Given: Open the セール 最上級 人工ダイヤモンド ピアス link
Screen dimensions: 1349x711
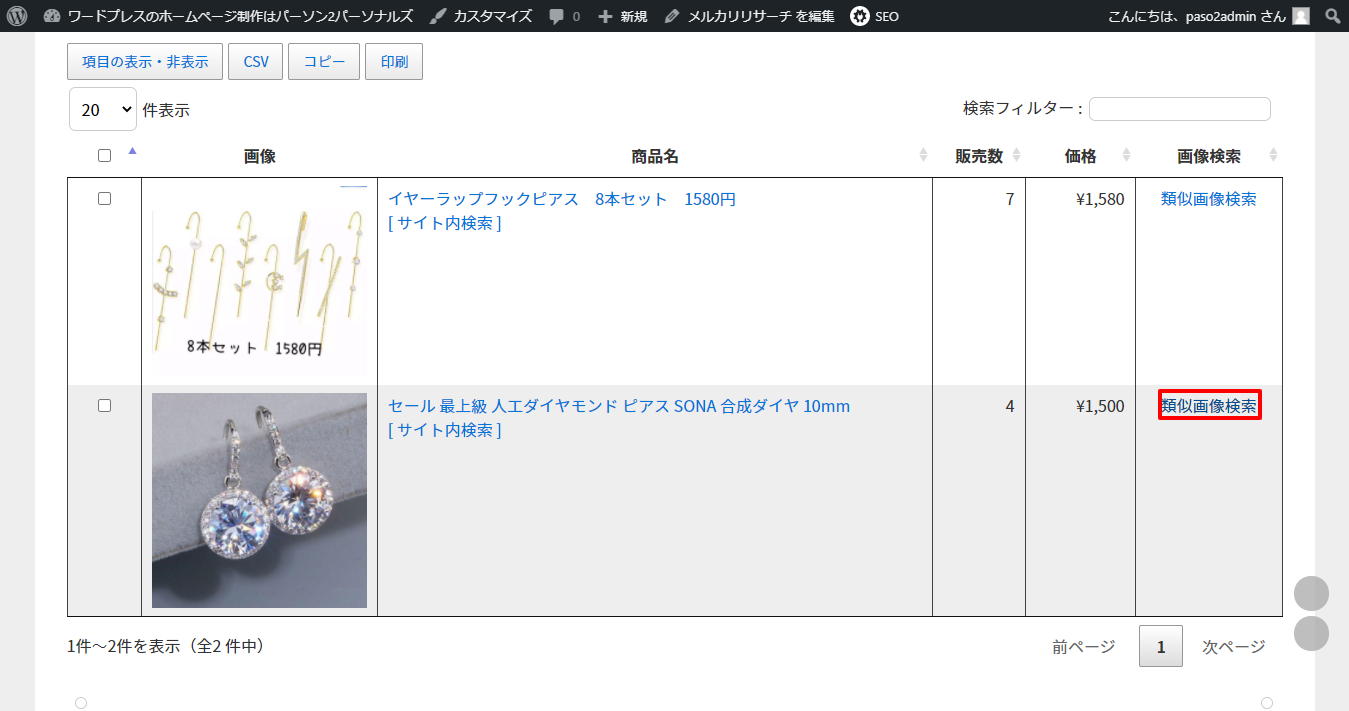Looking at the screenshot, I should [x=619, y=406].
